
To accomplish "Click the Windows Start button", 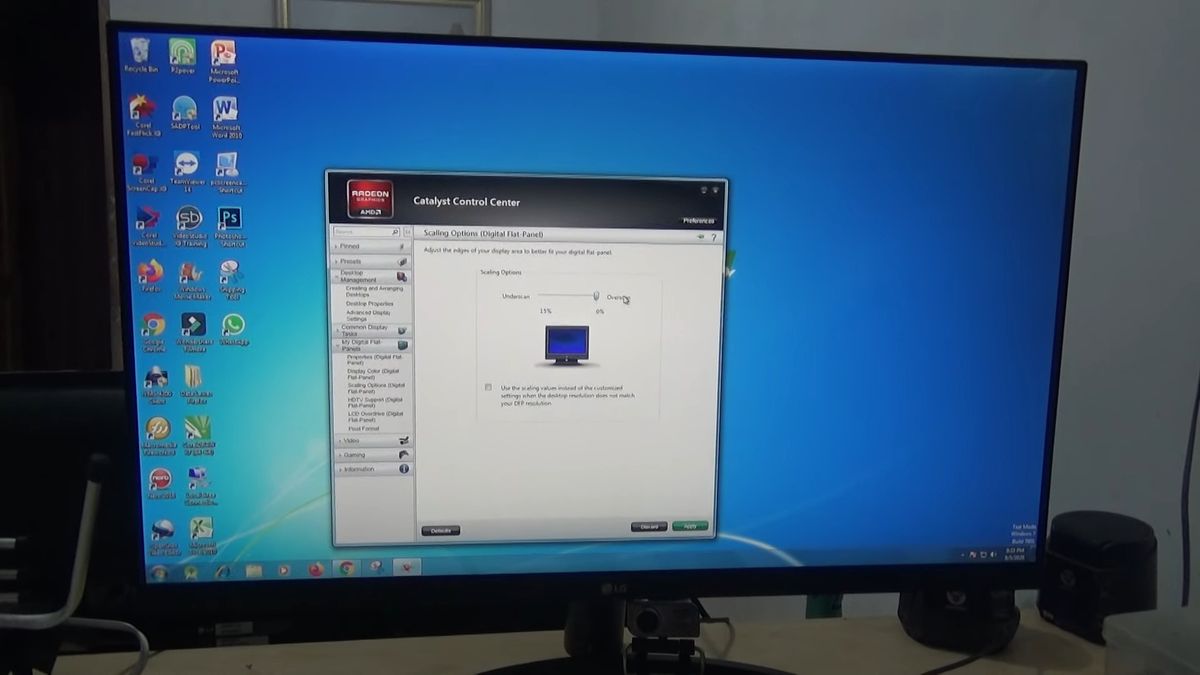I will tap(157, 573).
